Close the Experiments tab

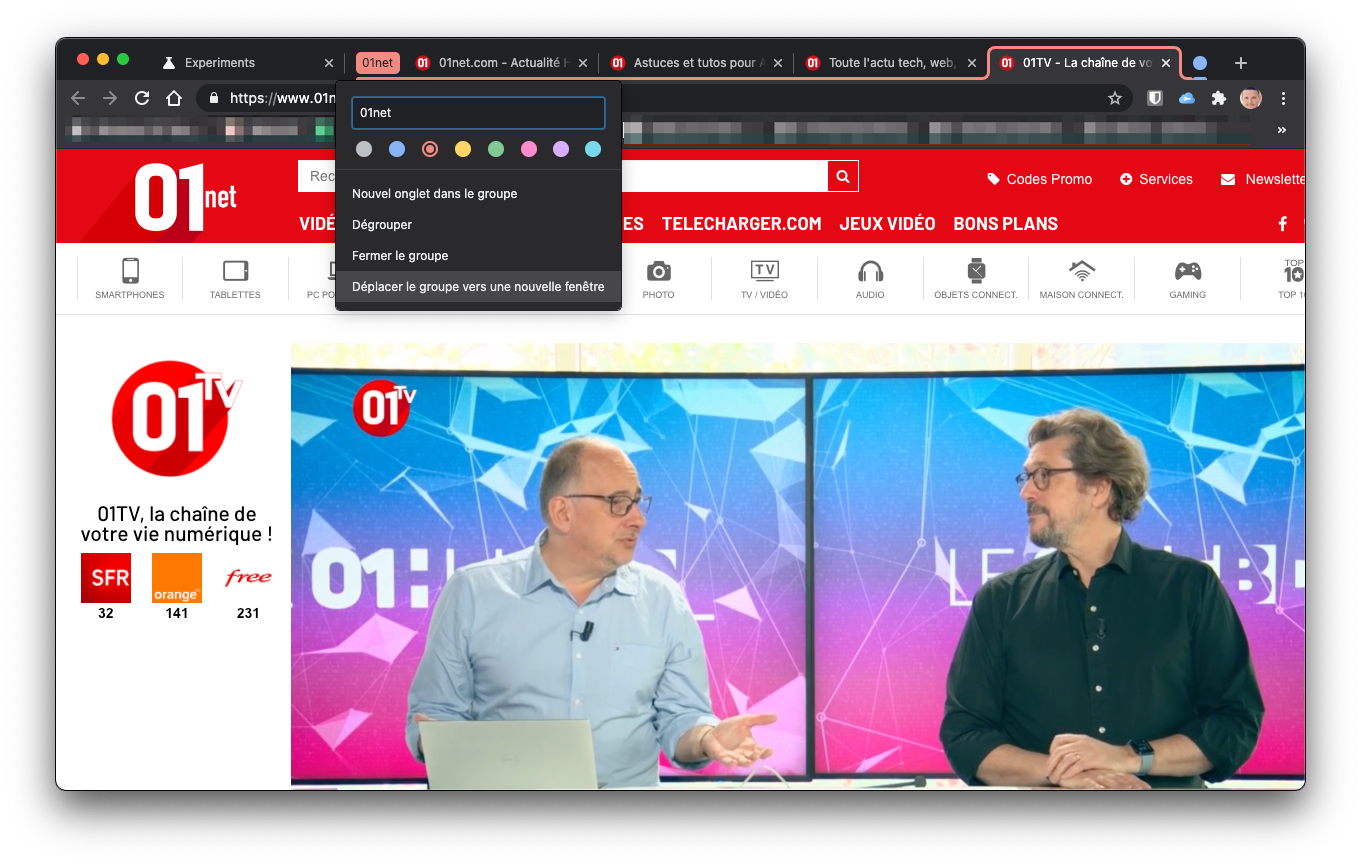click(x=329, y=63)
